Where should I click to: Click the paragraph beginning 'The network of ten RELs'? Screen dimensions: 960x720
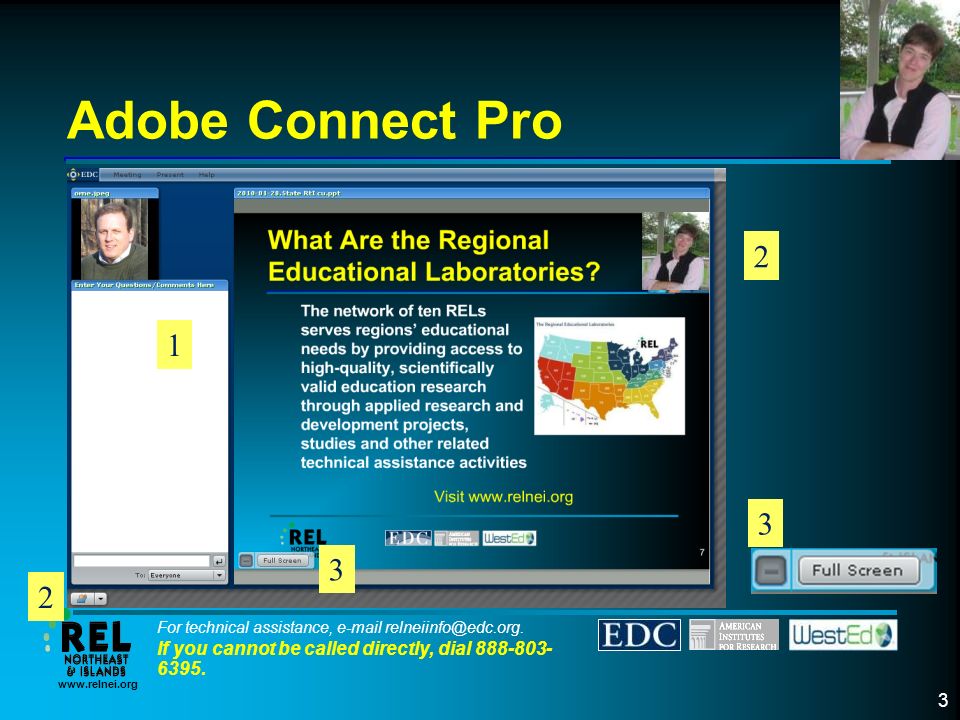413,386
